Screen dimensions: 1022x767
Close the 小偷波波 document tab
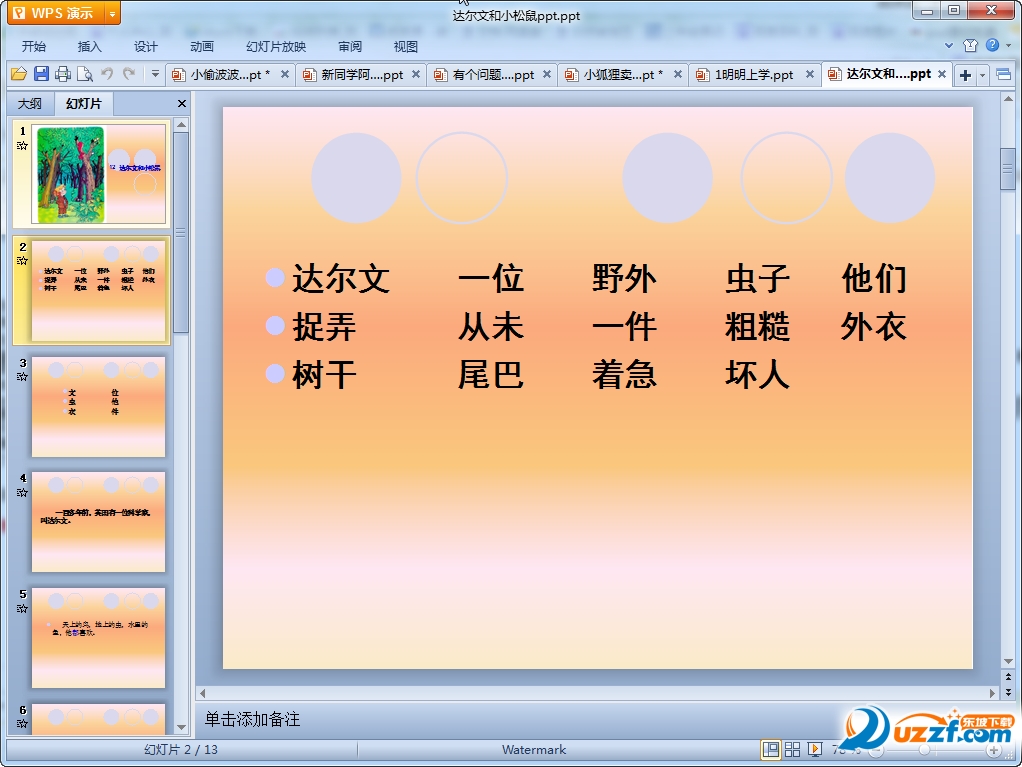285,74
